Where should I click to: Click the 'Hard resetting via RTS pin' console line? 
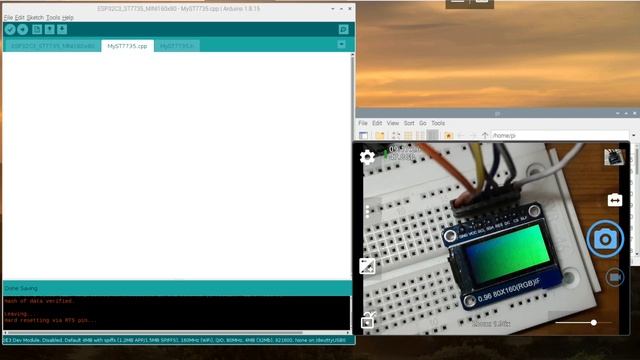pos(50,320)
